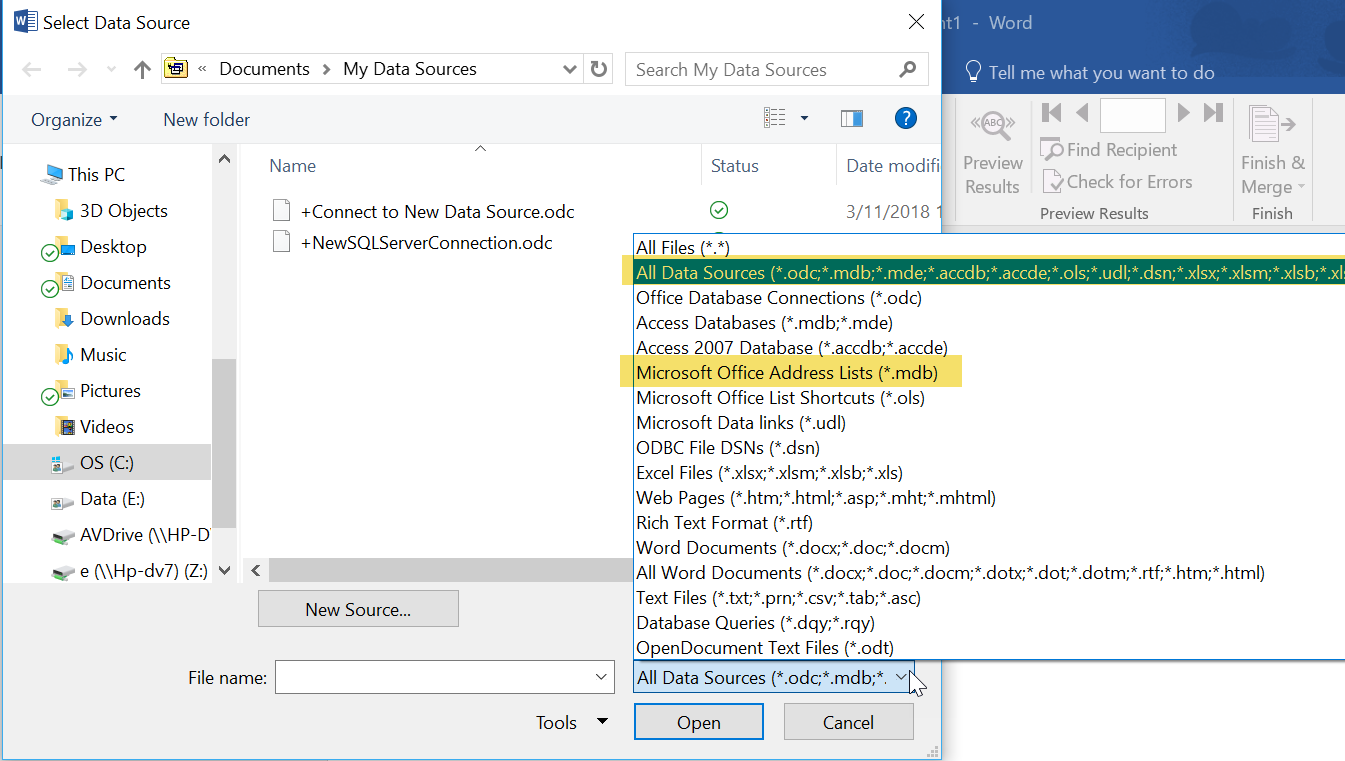This screenshot has height=761, width=1345.
Task: Click New folder
Action: pos(207,120)
